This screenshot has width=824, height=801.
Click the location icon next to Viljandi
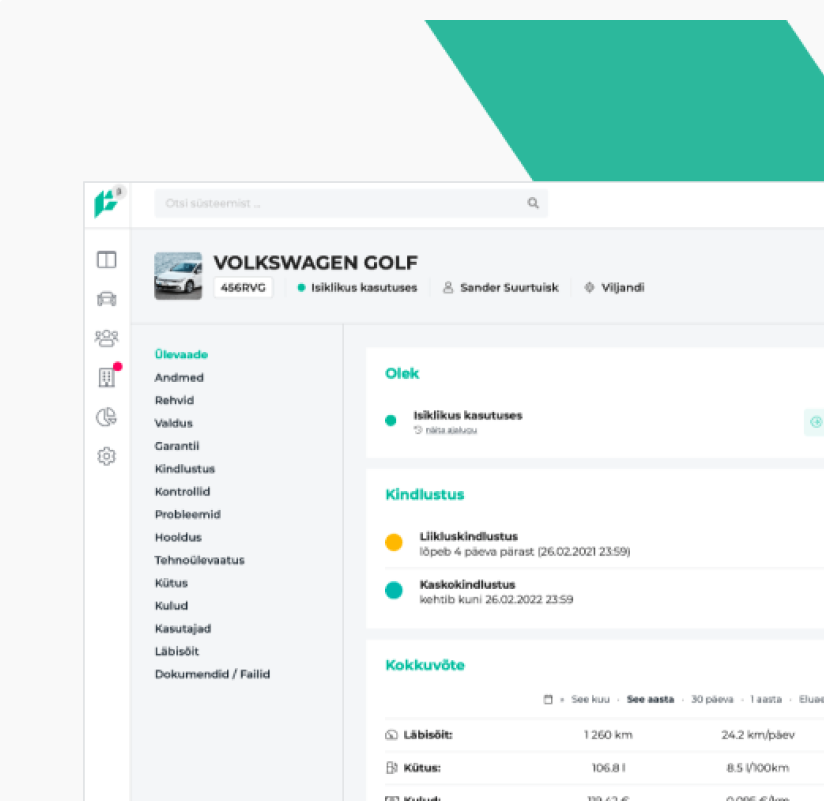589,287
